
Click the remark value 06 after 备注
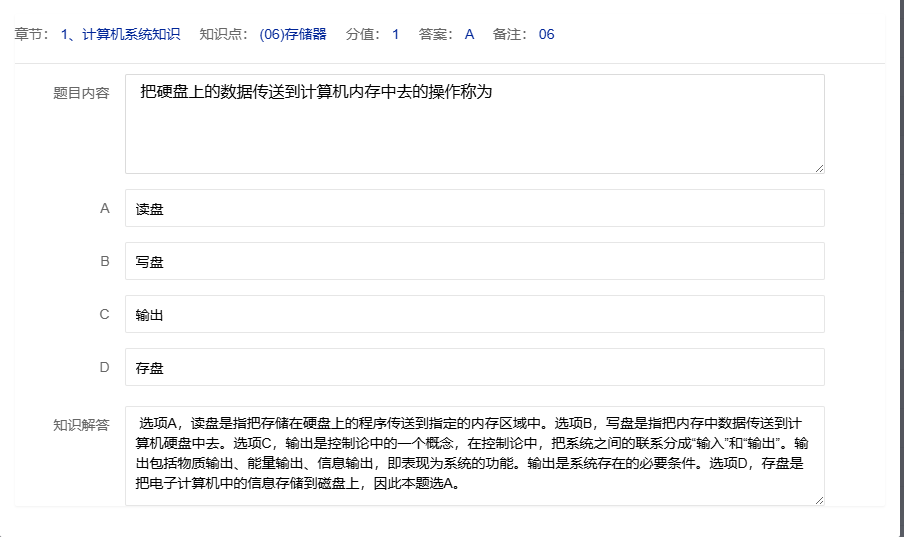point(546,34)
